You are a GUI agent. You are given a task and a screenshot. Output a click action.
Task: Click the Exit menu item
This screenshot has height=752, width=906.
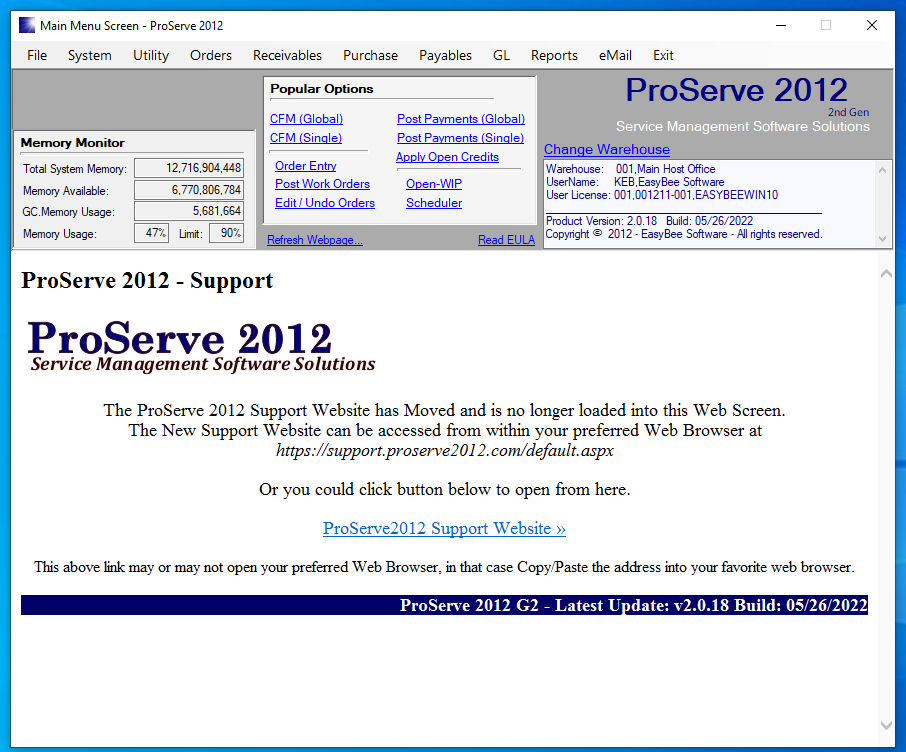663,55
